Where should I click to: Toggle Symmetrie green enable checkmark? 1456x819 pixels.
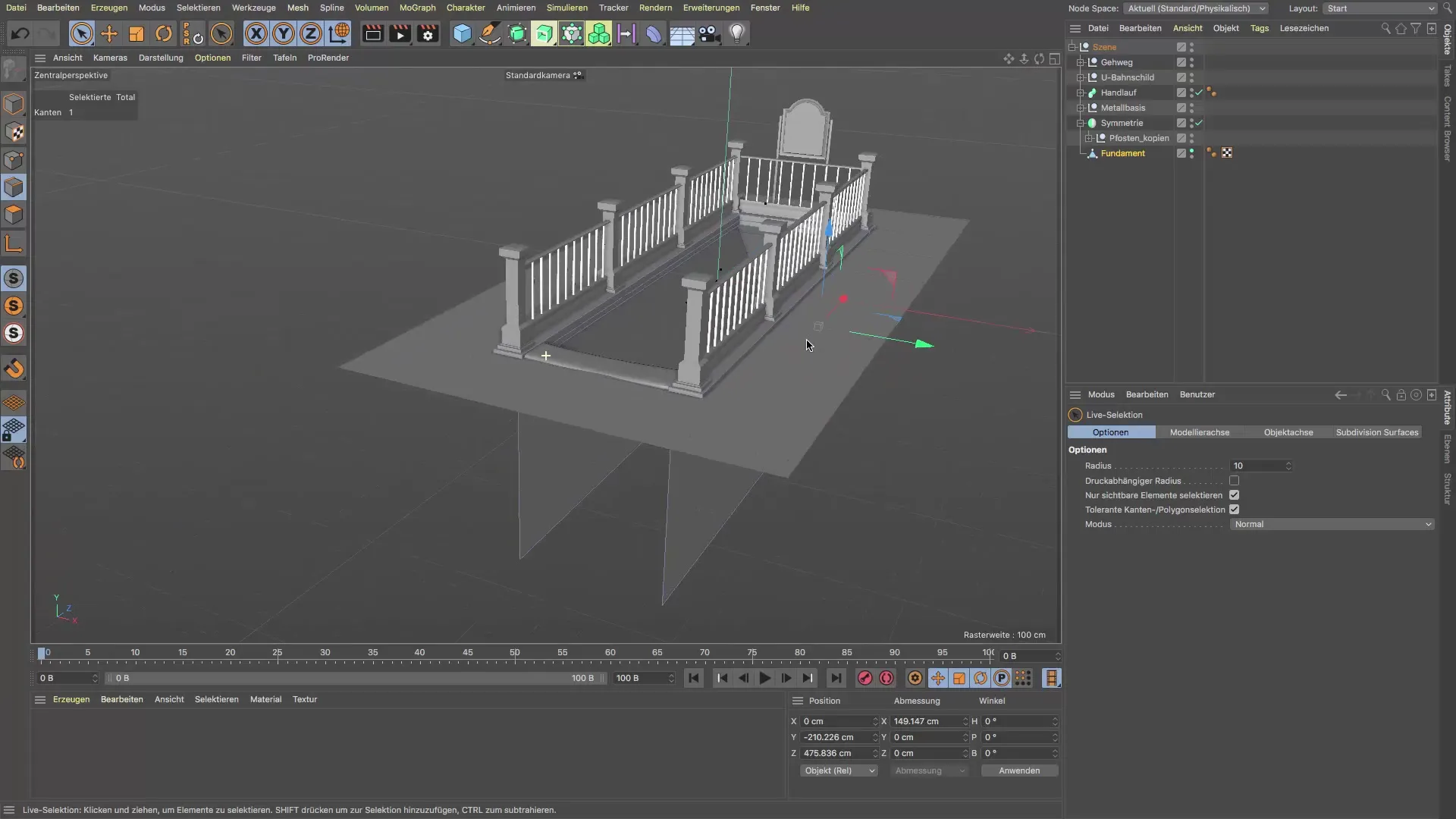click(x=1199, y=123)
